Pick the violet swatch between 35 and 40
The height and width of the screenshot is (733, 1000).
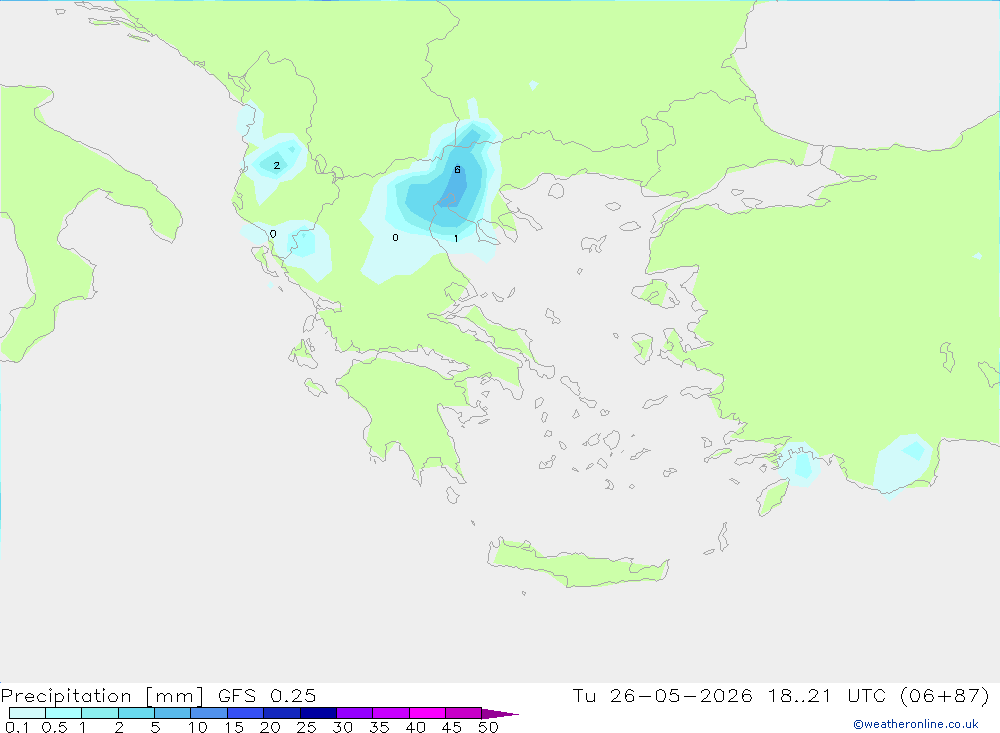coord(391,713)
